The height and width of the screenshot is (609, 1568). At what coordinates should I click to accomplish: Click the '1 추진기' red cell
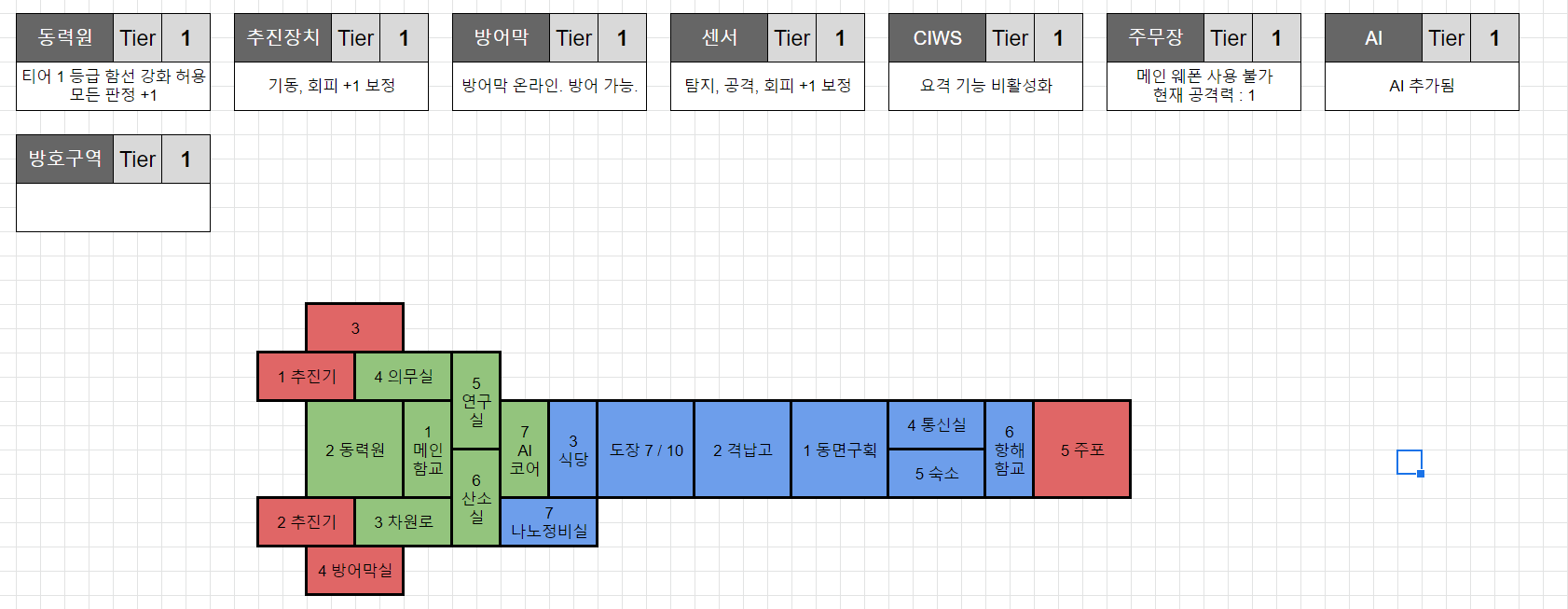pyautogui.click(x=307, y=377)
